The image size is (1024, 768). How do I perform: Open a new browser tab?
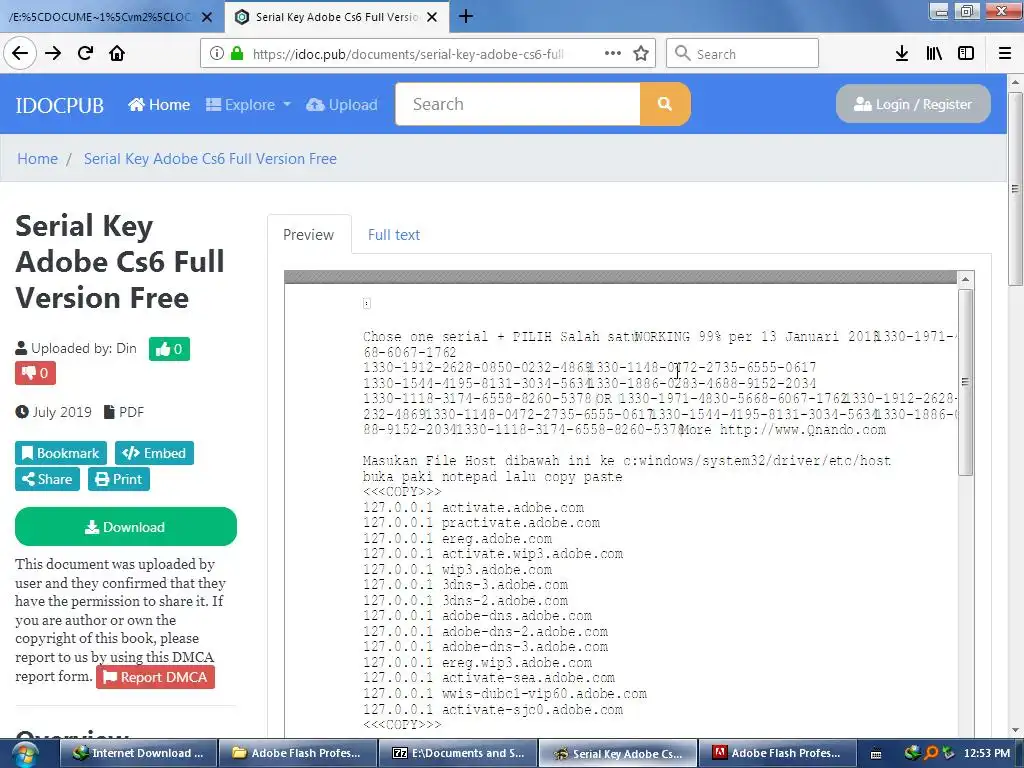click(x=466, y=16)
